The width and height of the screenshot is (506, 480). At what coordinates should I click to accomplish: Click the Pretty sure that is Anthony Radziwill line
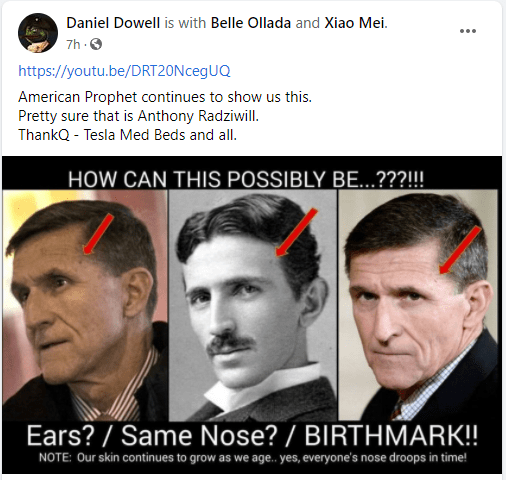pyautogui.click(x=138, y=116)
